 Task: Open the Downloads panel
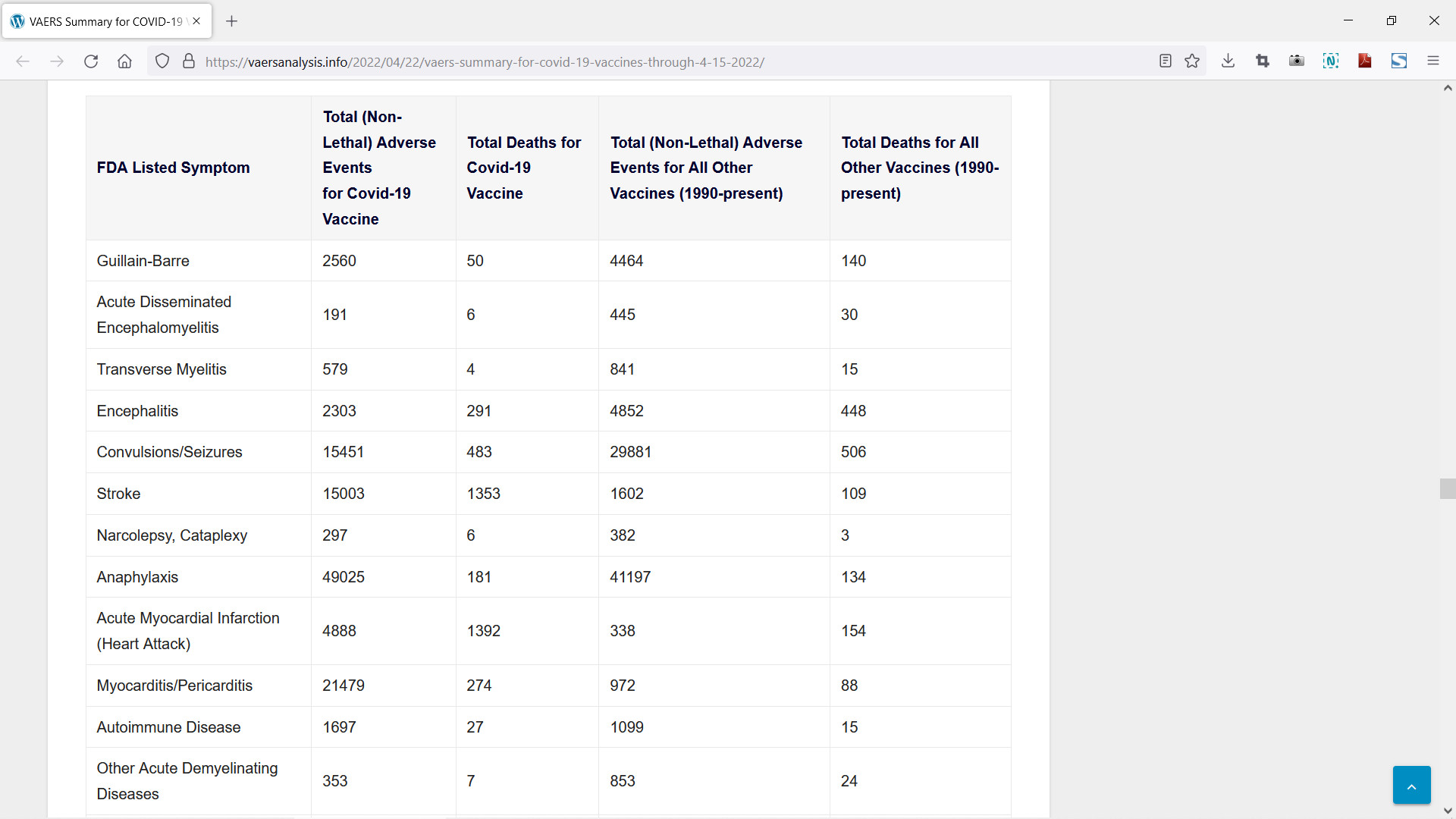click(x=1228, y=61)
